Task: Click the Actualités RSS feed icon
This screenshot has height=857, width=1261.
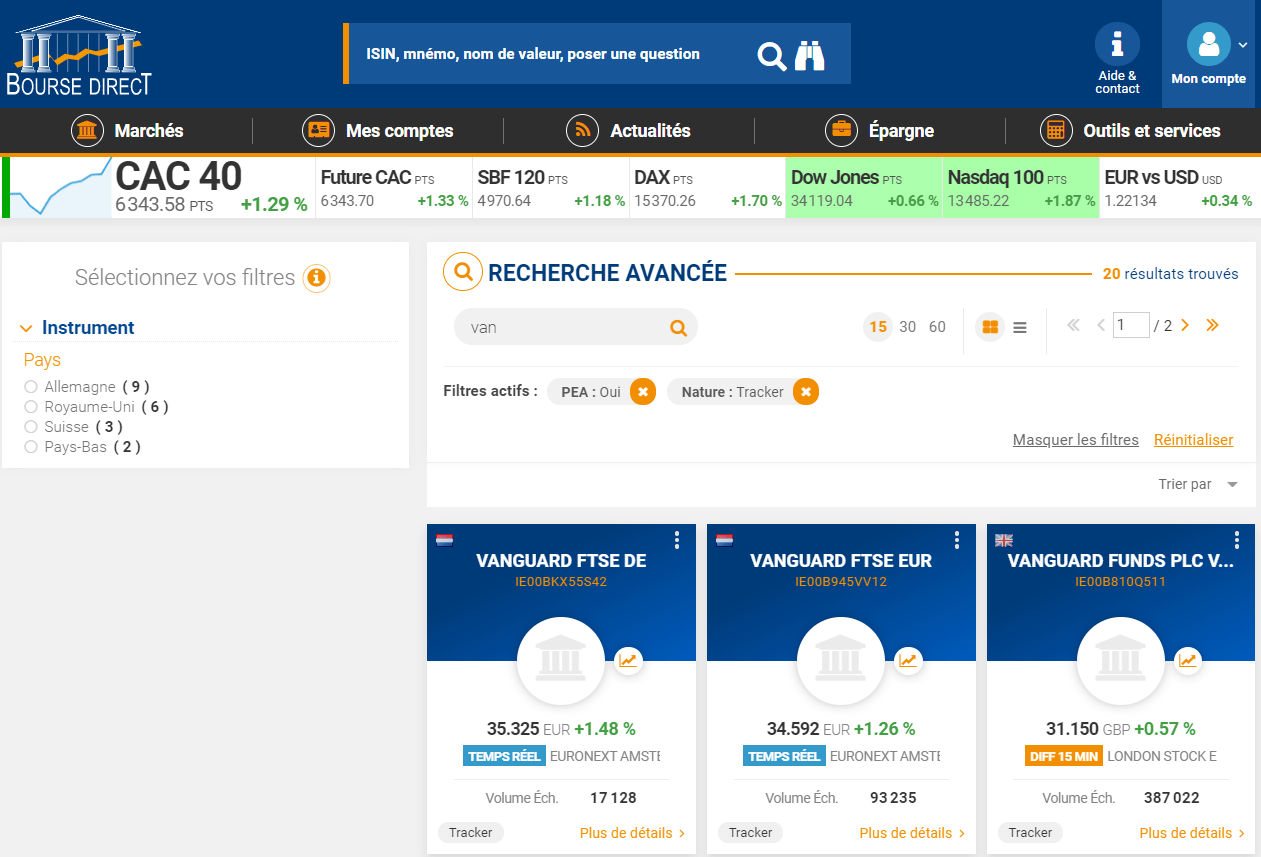Action: tap(583, 131)
